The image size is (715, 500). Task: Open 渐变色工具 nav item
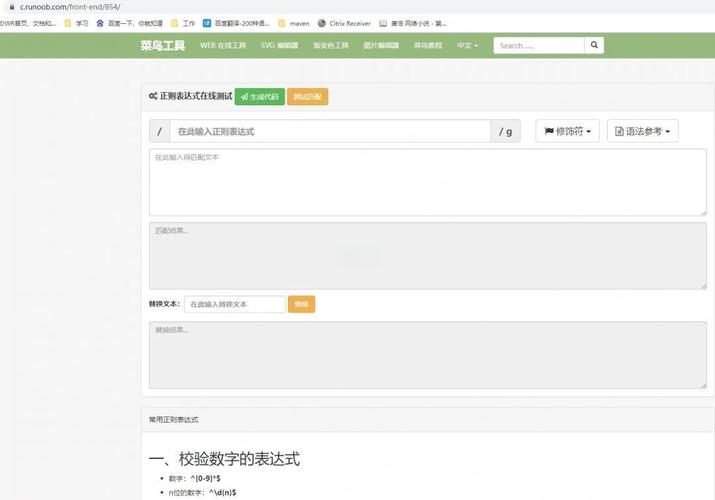tap(331, 45)
